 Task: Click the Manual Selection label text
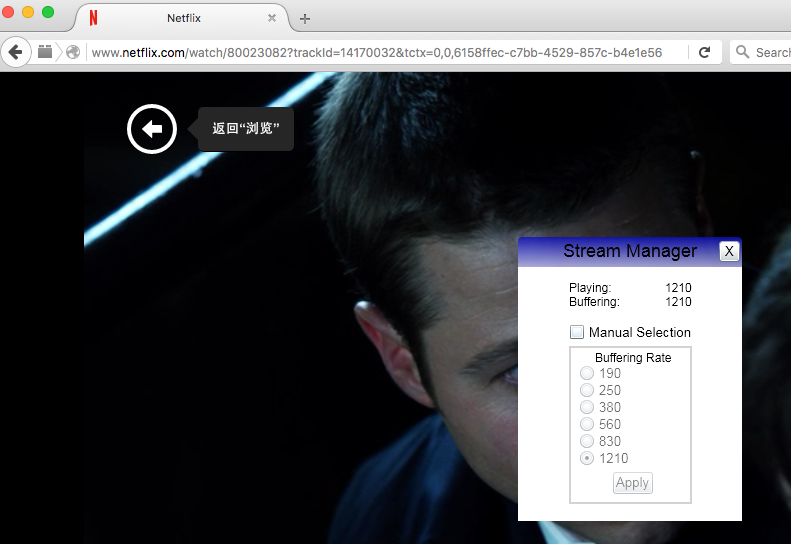(x=640, y=332)
